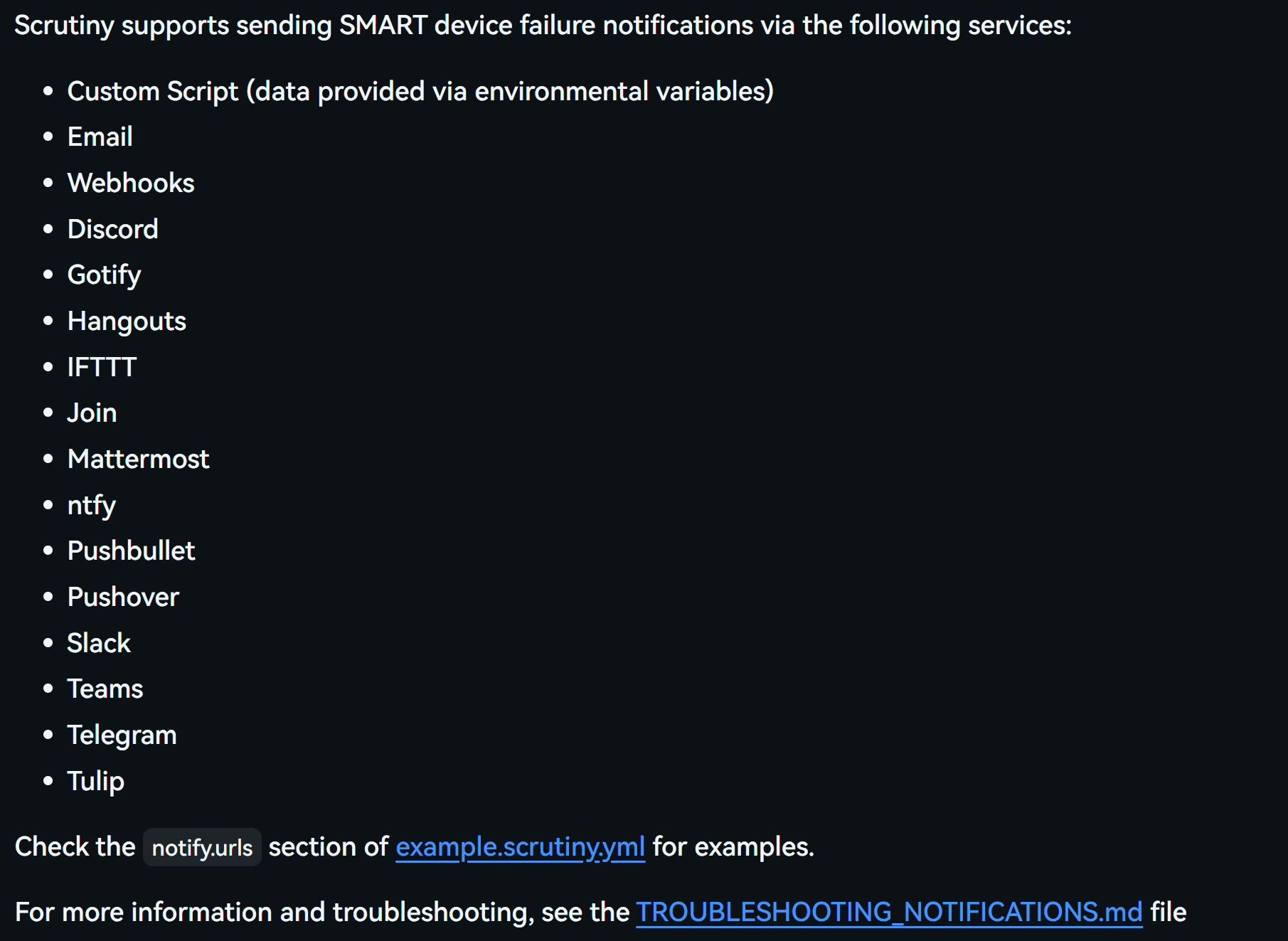The height and width of the screenshot is (941, 1288).
Task: Click the Scrutiny supports sending heading sentence
Action: [543, 26]
